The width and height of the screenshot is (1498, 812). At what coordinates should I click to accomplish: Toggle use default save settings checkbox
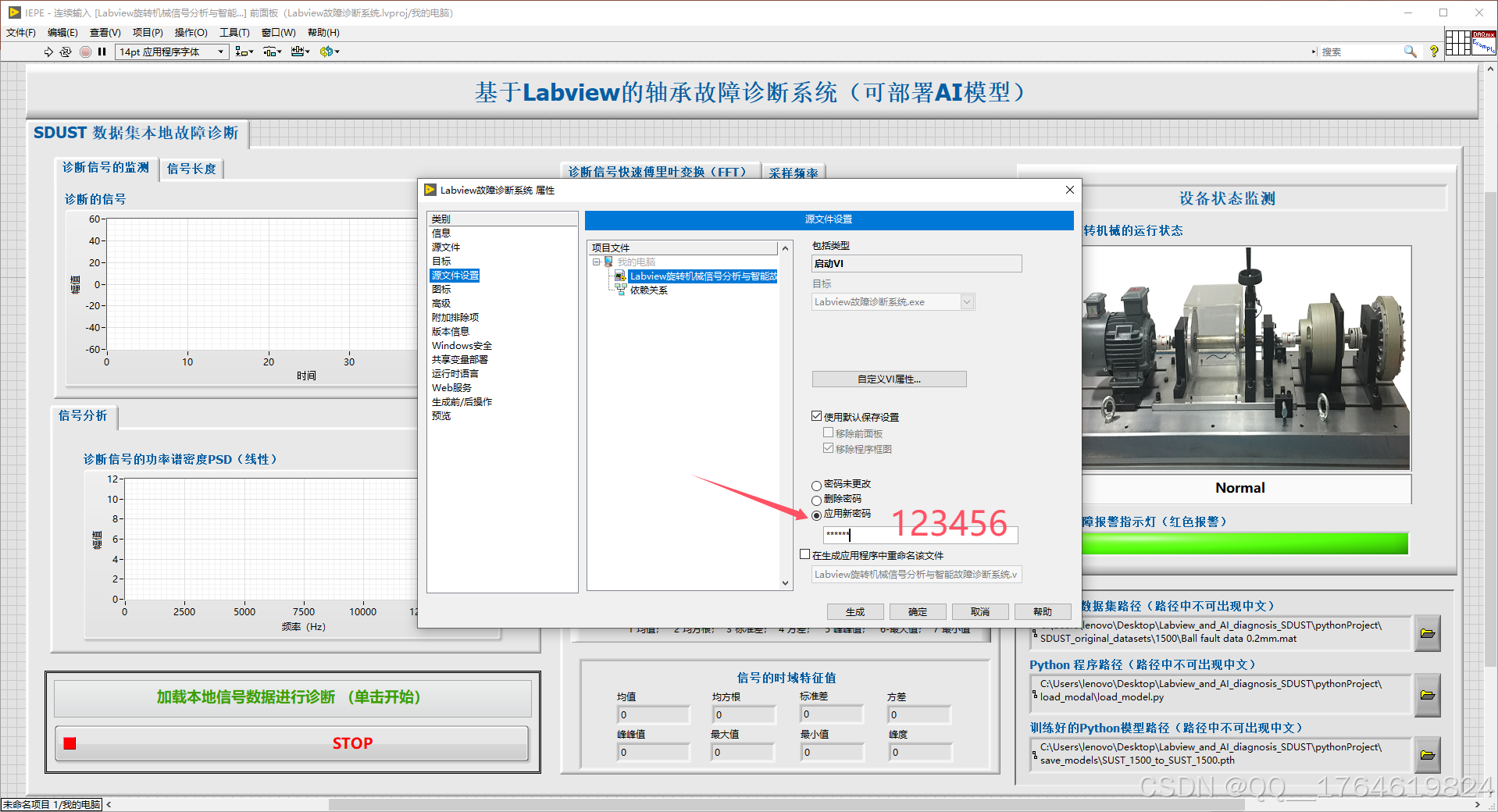click(x=817, y=416)
